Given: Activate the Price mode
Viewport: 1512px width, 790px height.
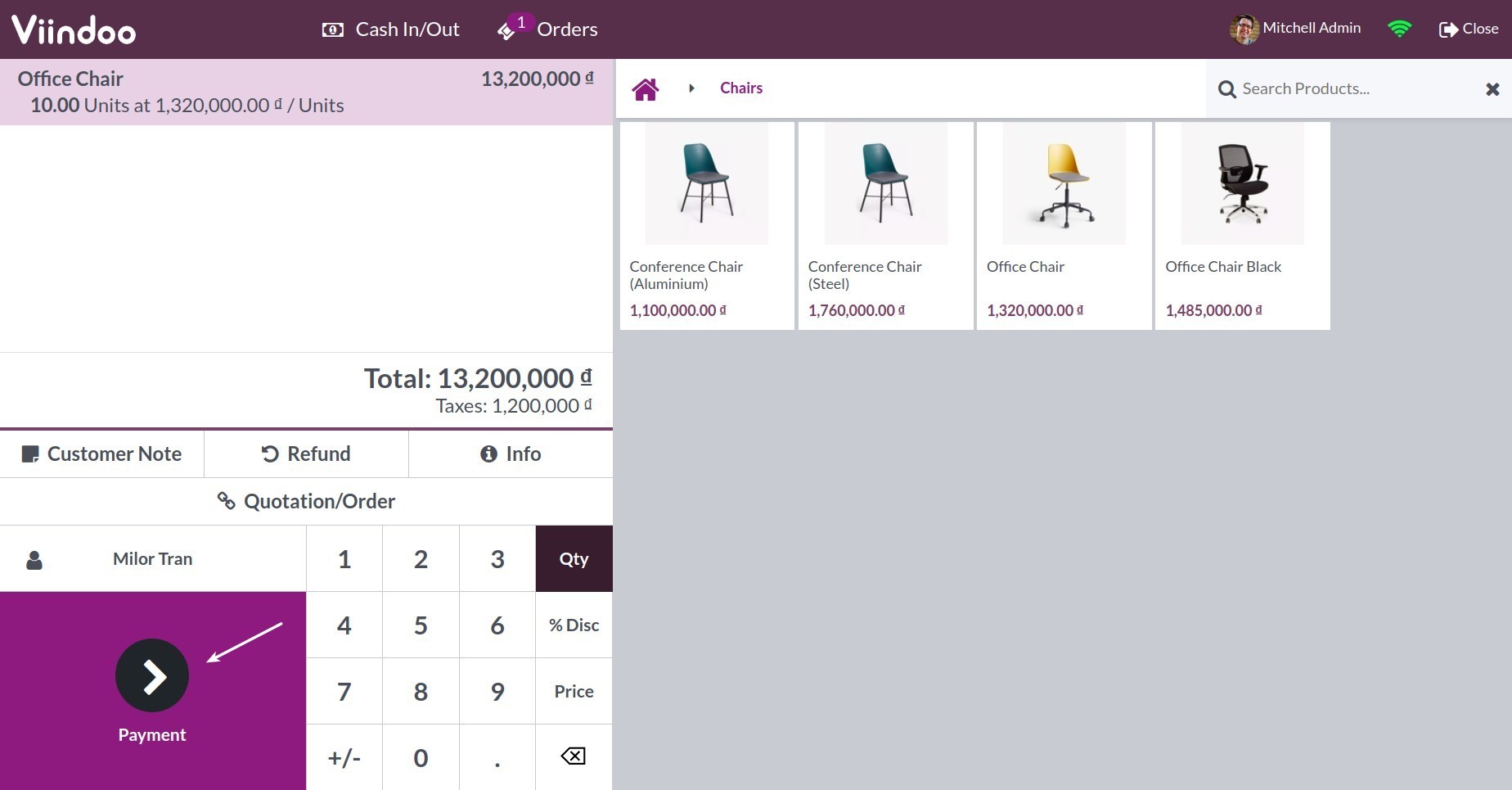Looking at the screenshot, I should [x=574, y=691].
